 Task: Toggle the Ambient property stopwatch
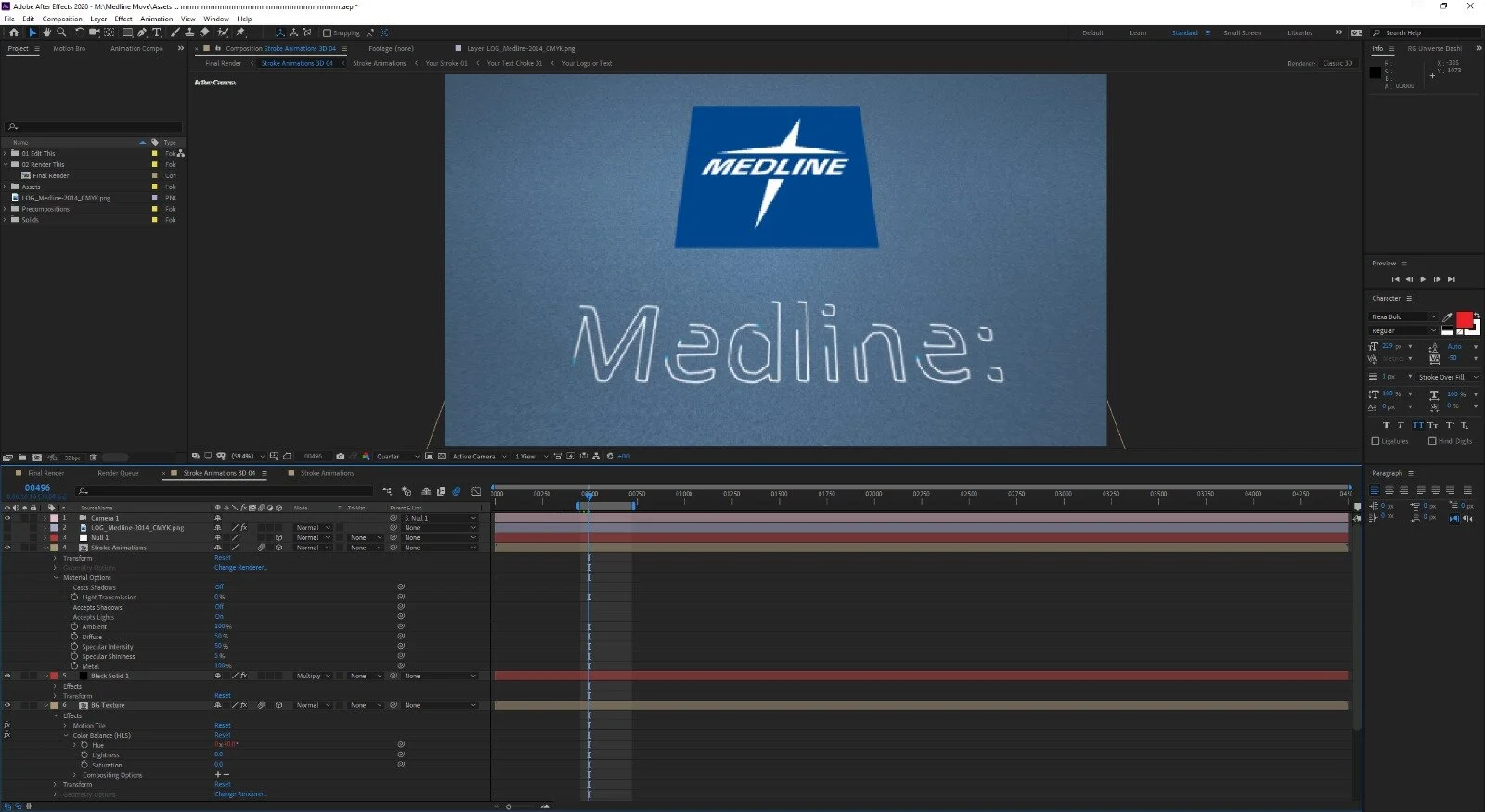(75, 626)
